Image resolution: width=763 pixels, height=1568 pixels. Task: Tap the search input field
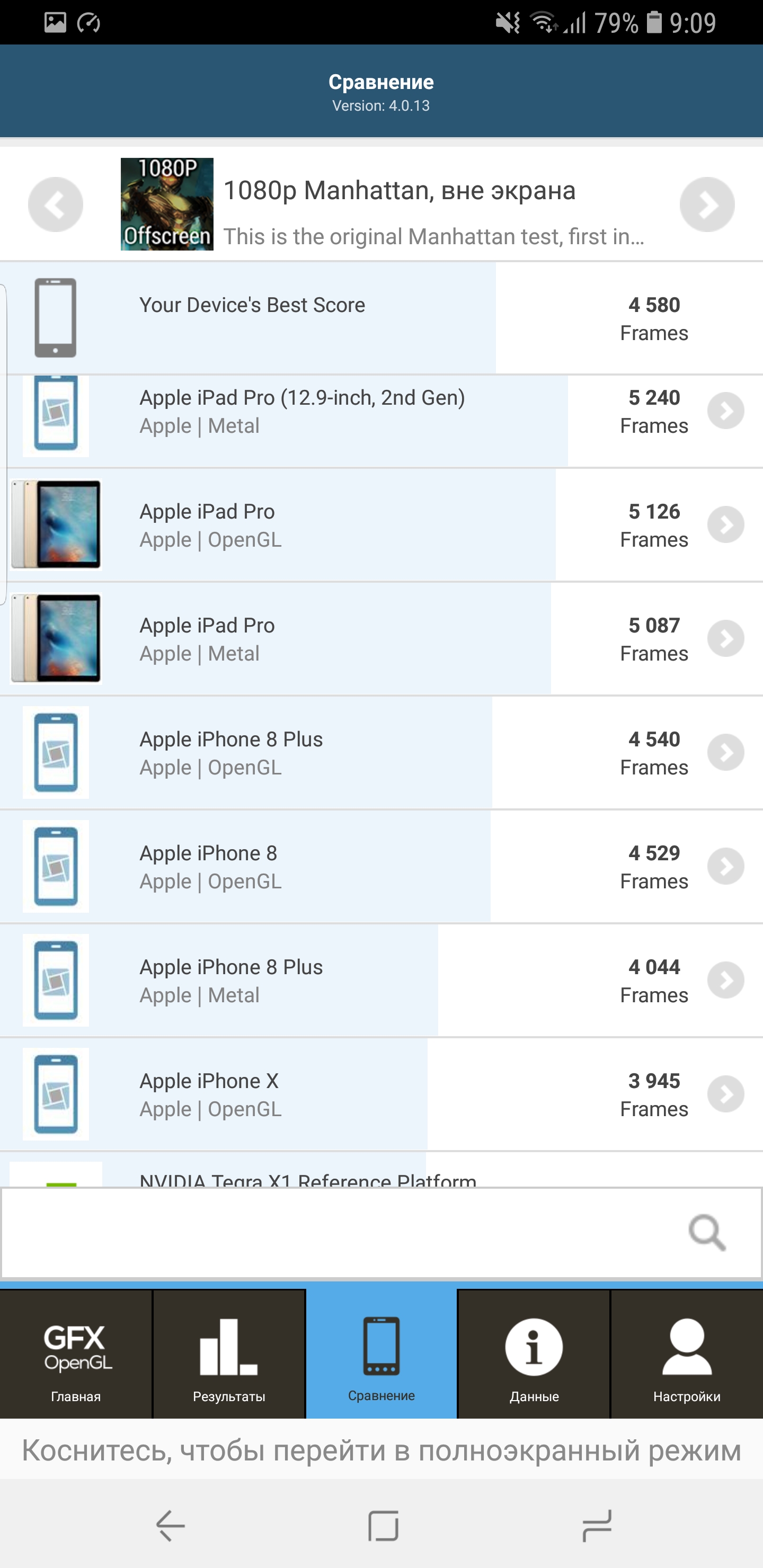(341, 1233)
